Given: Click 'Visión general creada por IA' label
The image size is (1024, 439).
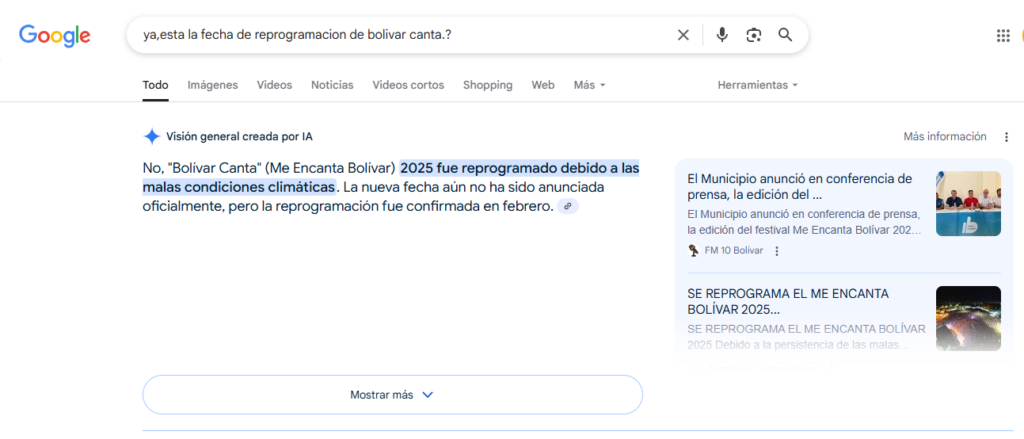Looking at the screenshot, I should pos(239,137).
